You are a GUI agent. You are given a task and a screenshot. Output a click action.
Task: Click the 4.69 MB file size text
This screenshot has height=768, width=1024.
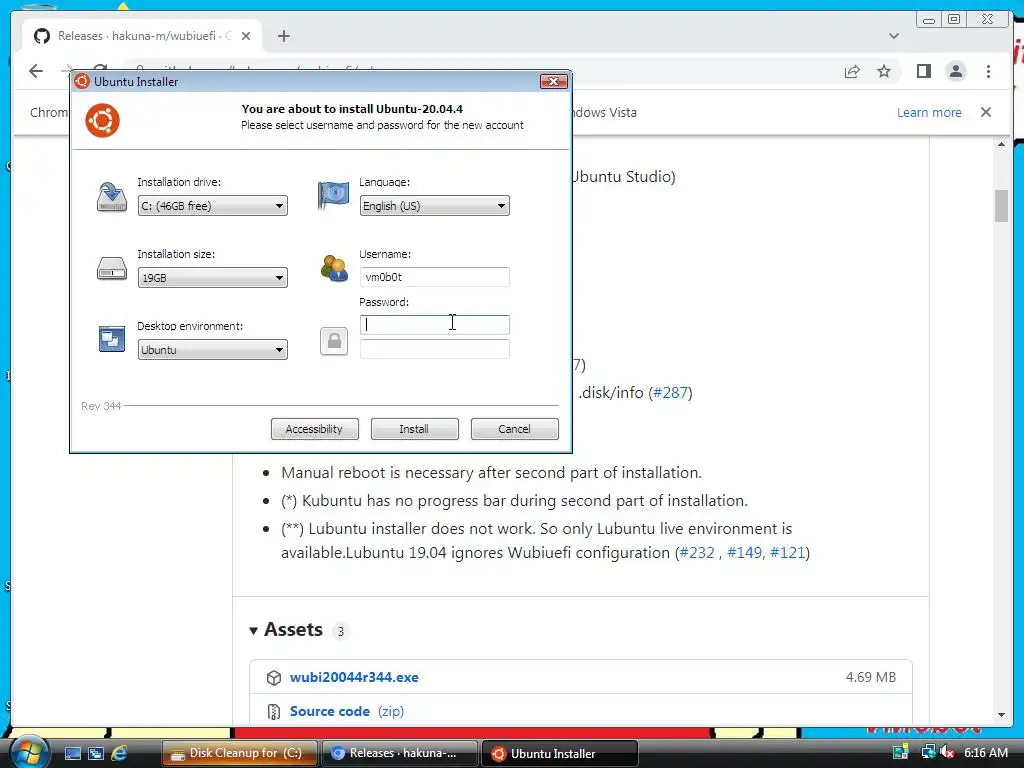871,677
